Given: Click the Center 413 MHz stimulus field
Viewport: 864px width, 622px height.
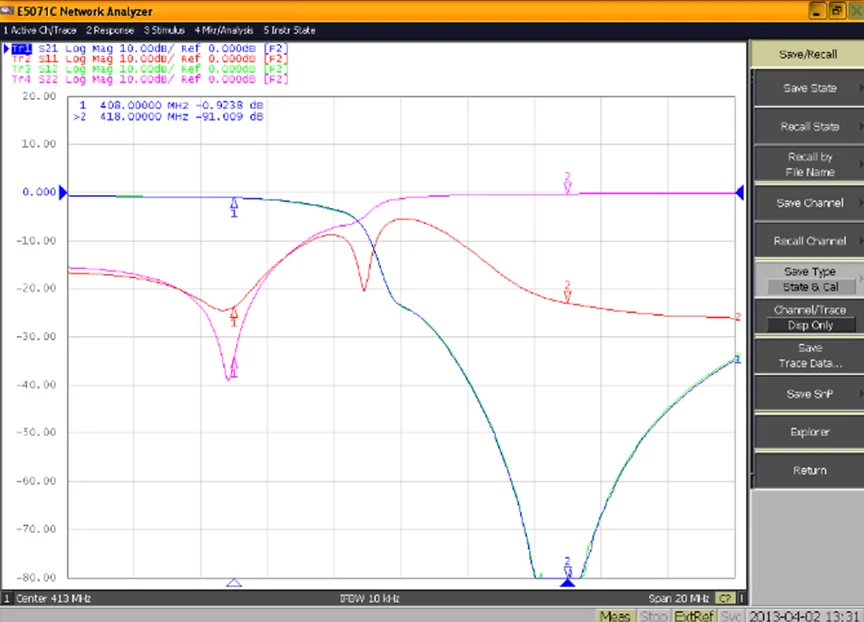Looking at the screenshot, I should click(54, 598).
